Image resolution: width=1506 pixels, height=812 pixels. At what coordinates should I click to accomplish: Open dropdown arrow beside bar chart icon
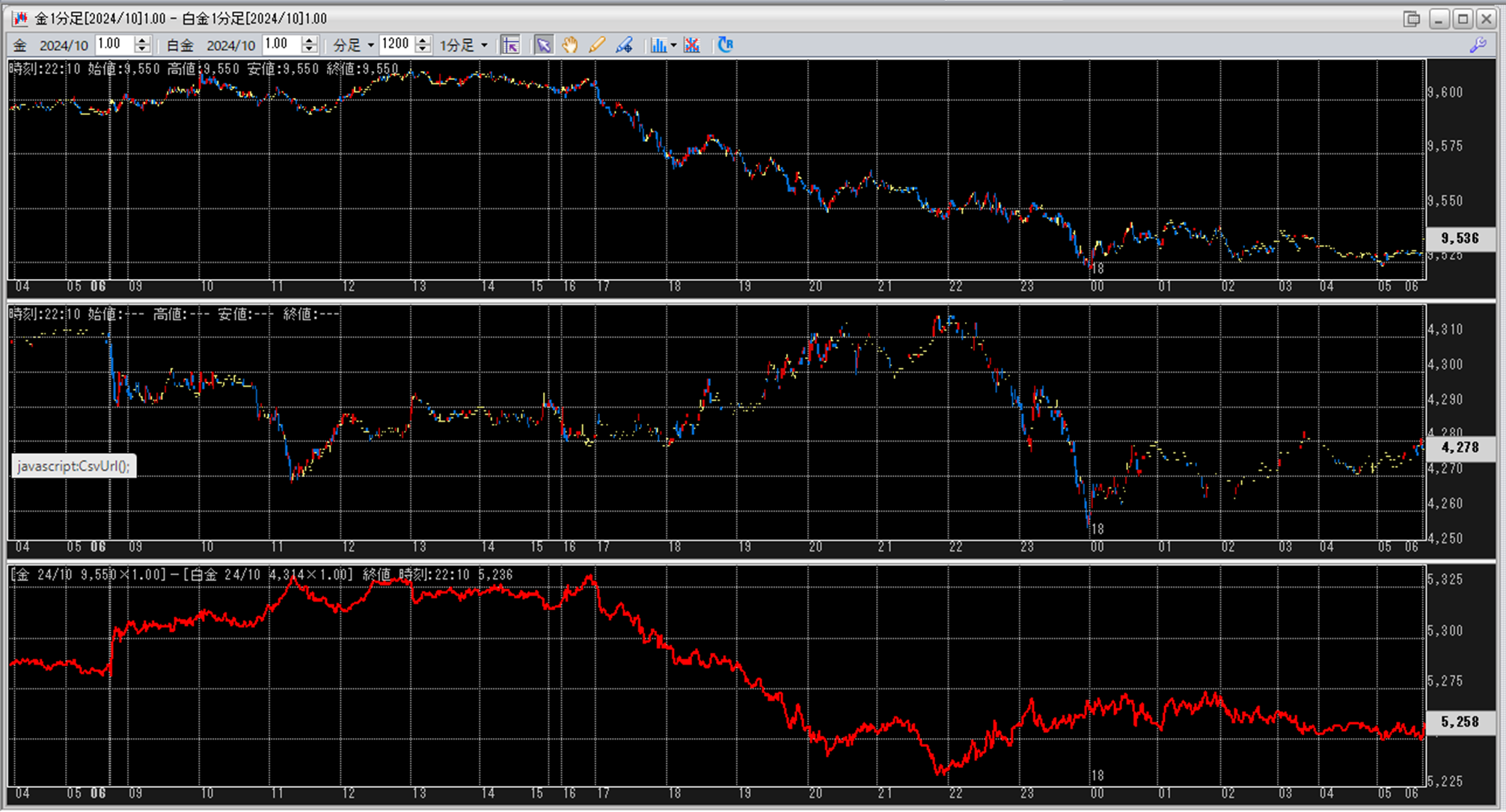coord(673,46)
